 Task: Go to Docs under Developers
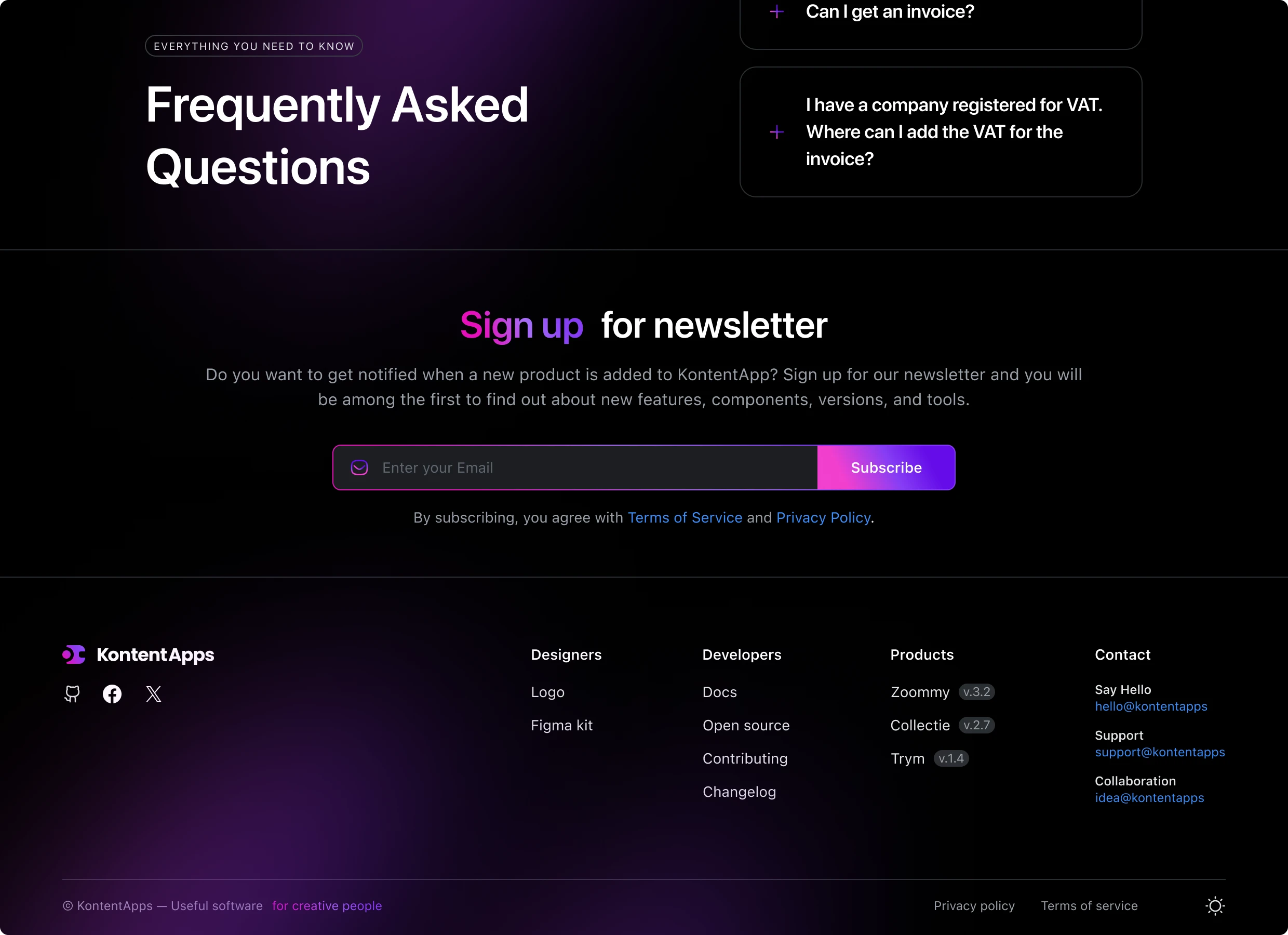pos(719,692)
